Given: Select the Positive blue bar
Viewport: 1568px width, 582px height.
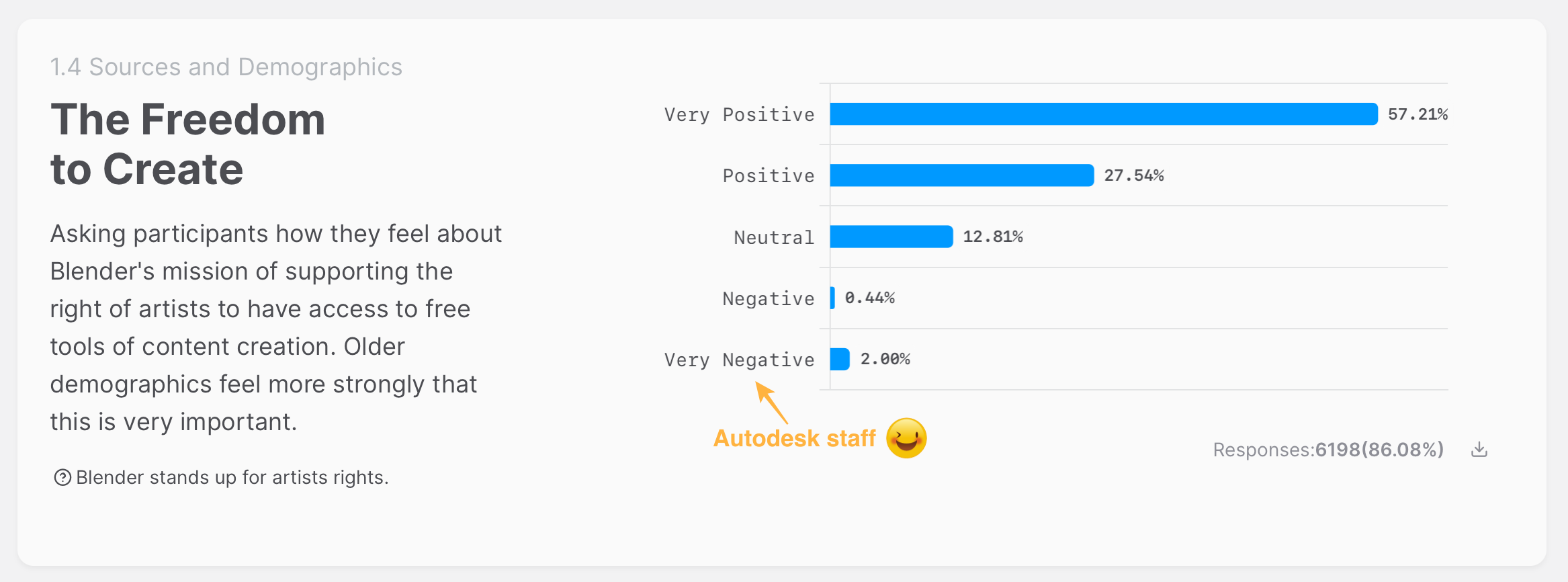Looking at the screenshot, I should point(962,175).
